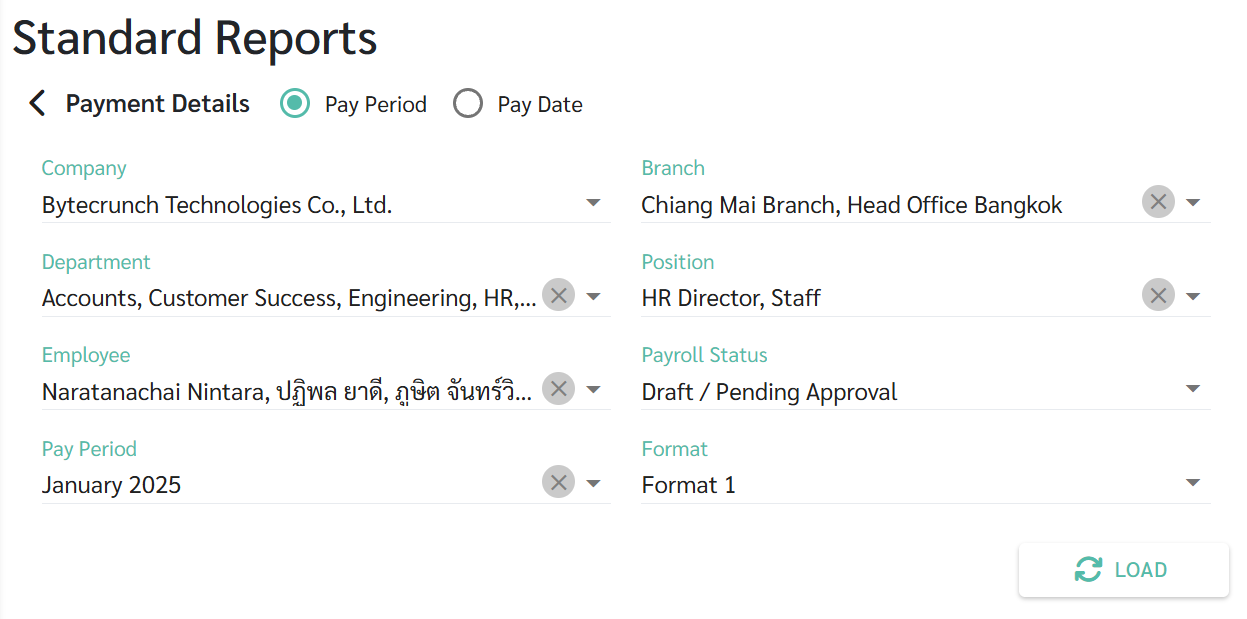Expand the Position dropdown arrow
The width and height of the screenshot is (1247, 619).
[1192, 296]
